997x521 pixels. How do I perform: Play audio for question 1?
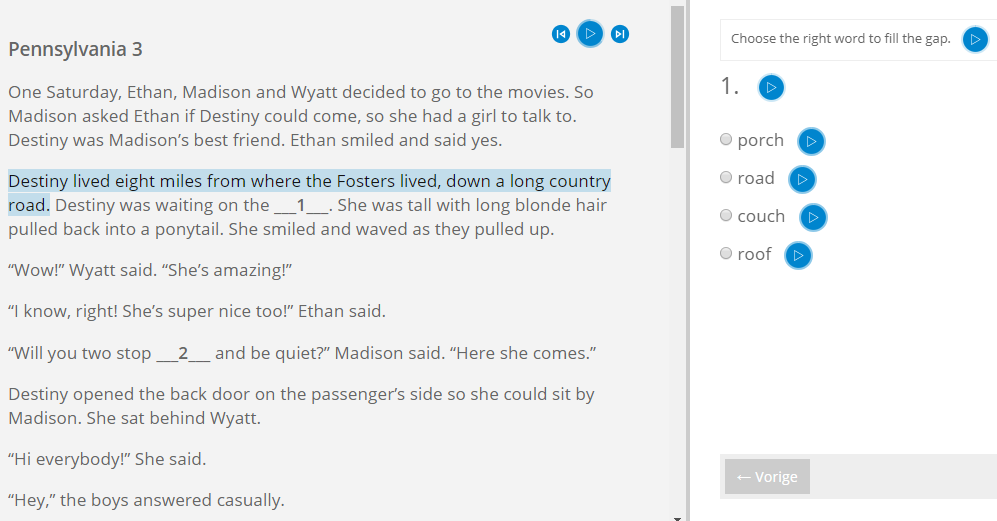[x=771, y=87]
